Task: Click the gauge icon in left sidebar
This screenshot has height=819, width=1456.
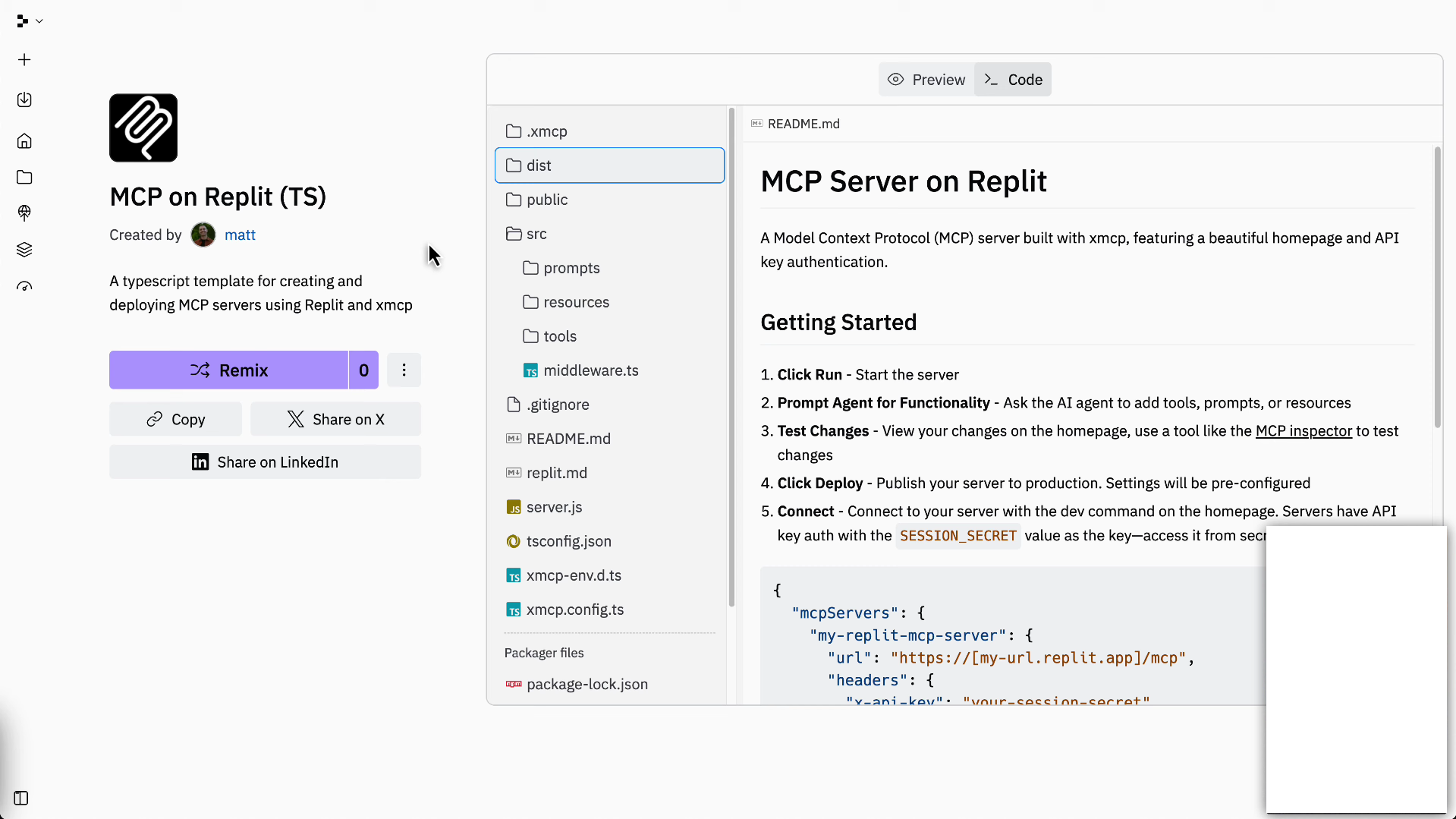Action: pos(24,287)
